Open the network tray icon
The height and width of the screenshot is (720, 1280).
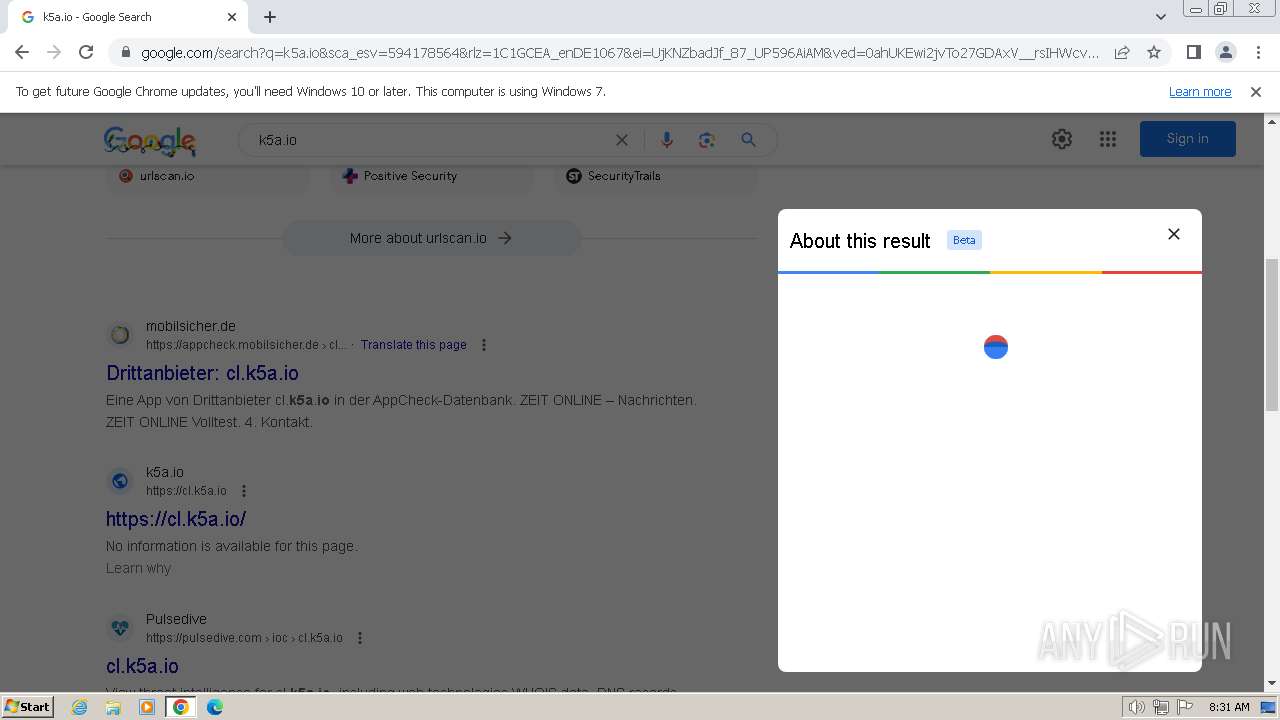[1161, 707]
